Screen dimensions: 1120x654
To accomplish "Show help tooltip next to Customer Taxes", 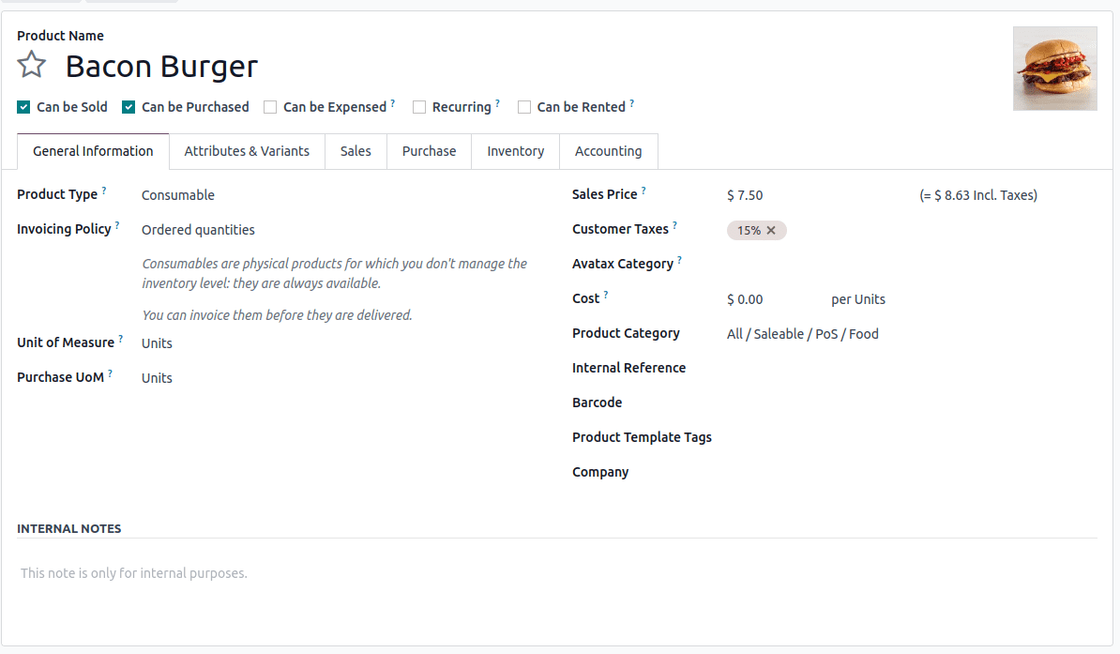I will pyautogui.click(x=675, y=225).
